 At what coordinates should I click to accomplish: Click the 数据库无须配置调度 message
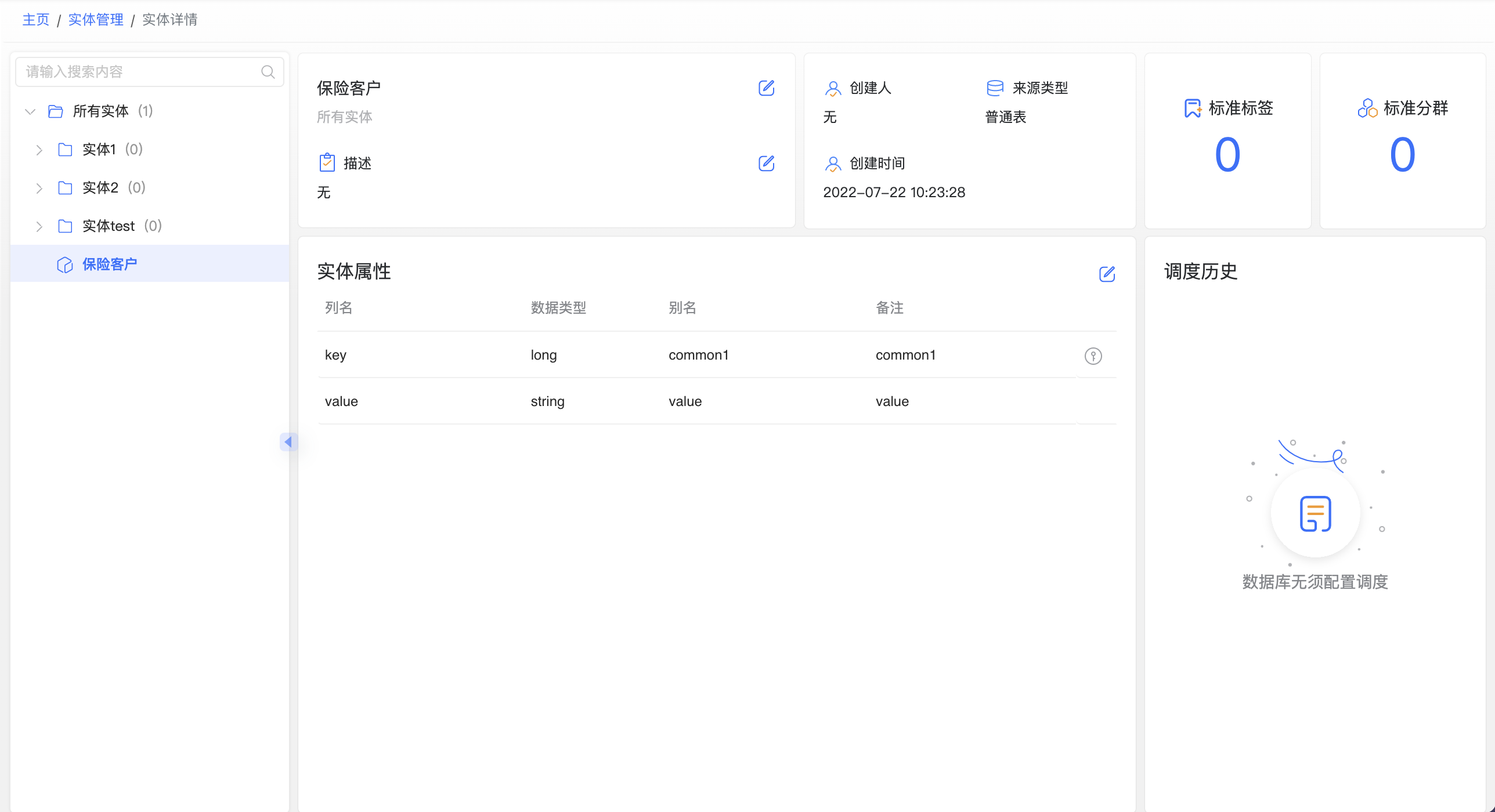(1315, 582)
